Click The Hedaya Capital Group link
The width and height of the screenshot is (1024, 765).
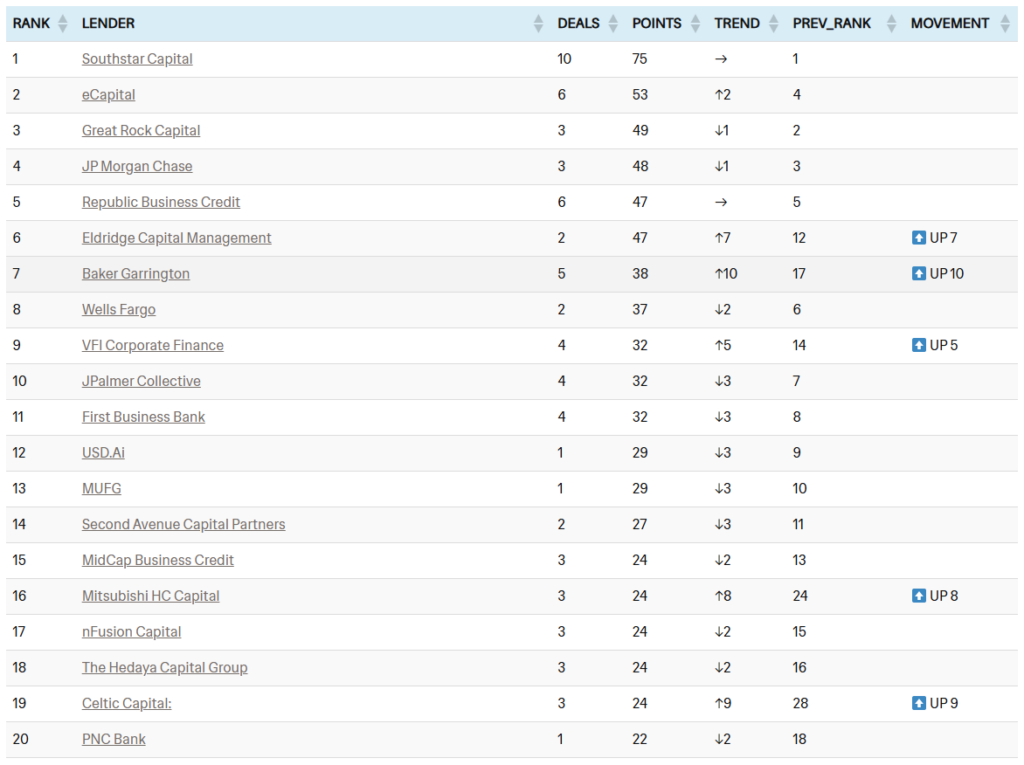tap(165, 668)
